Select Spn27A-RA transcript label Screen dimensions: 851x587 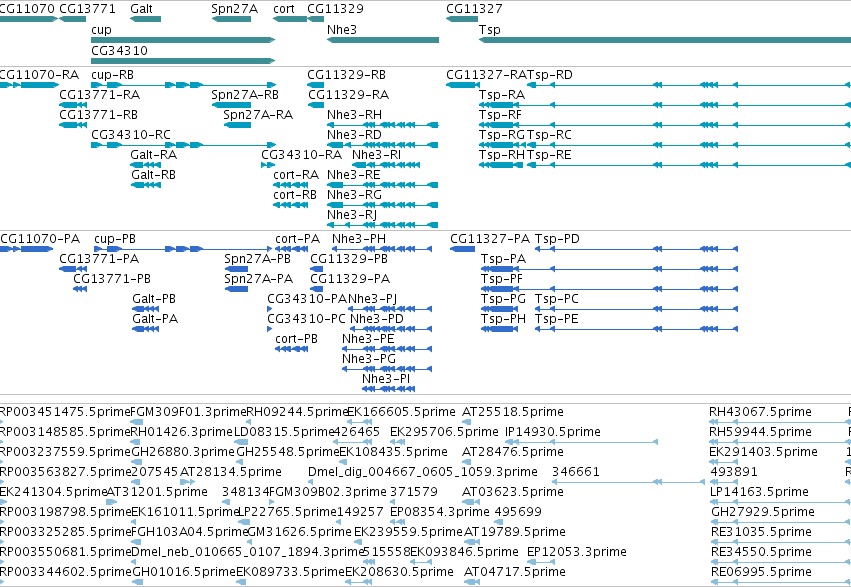click(258, 114)
